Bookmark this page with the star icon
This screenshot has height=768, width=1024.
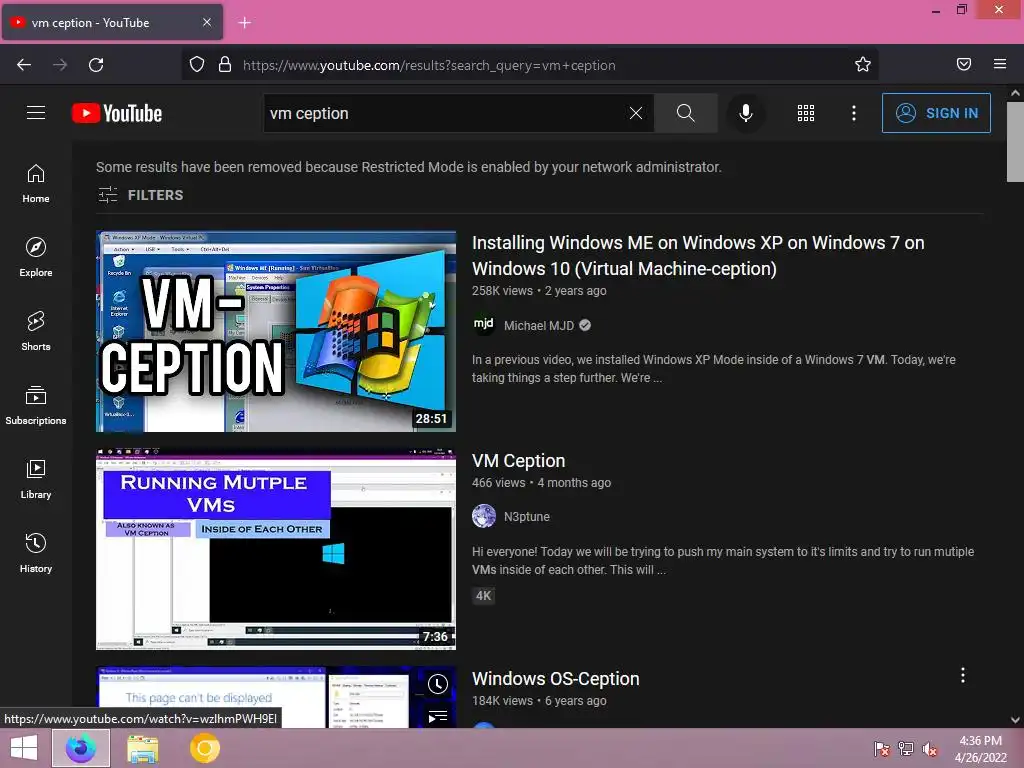tap(863, 65)
